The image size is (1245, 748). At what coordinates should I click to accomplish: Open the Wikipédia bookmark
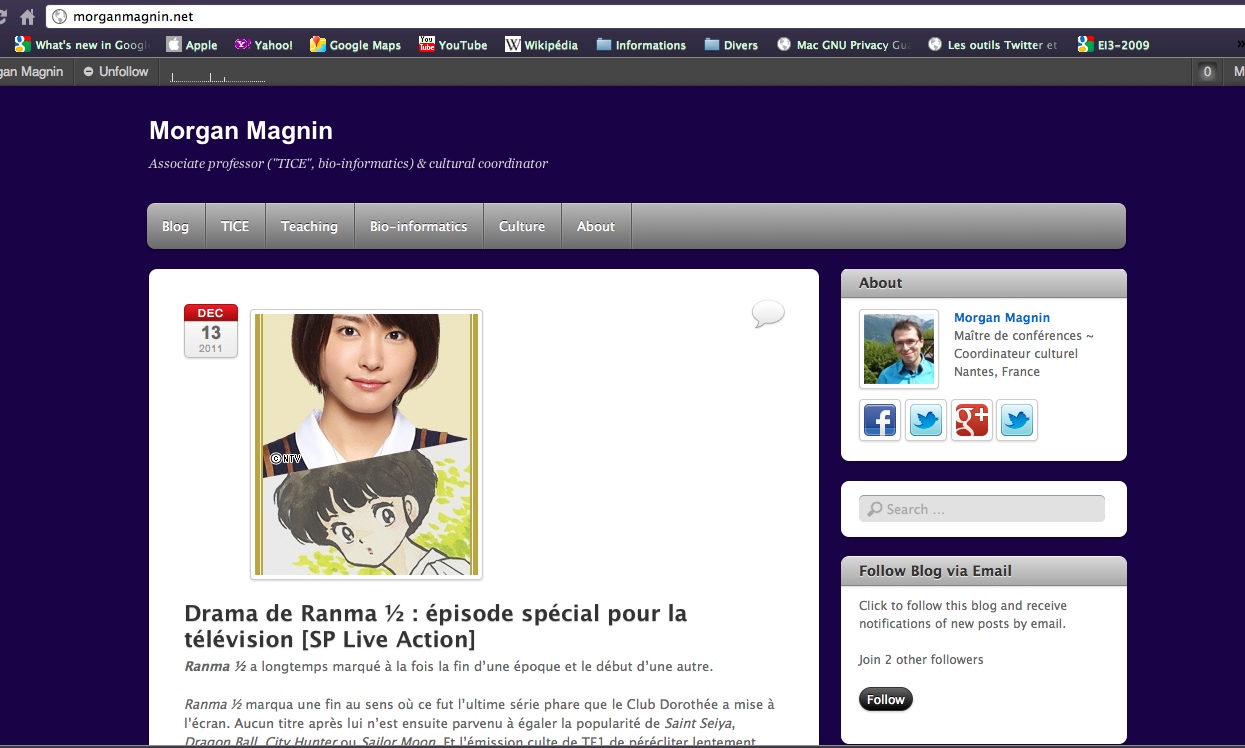pyautogui.click(x=541, y=45)
